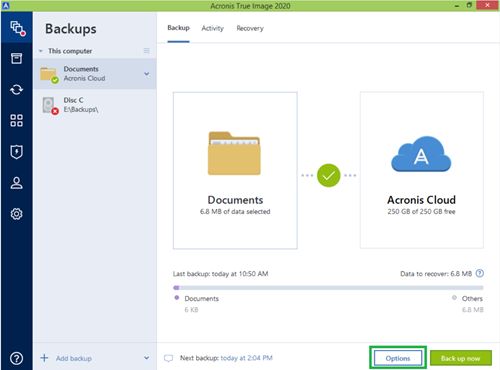Screen dimensions: 500x370
Task: Click the plus icon for Add backup
Action: tap(44, 358)
